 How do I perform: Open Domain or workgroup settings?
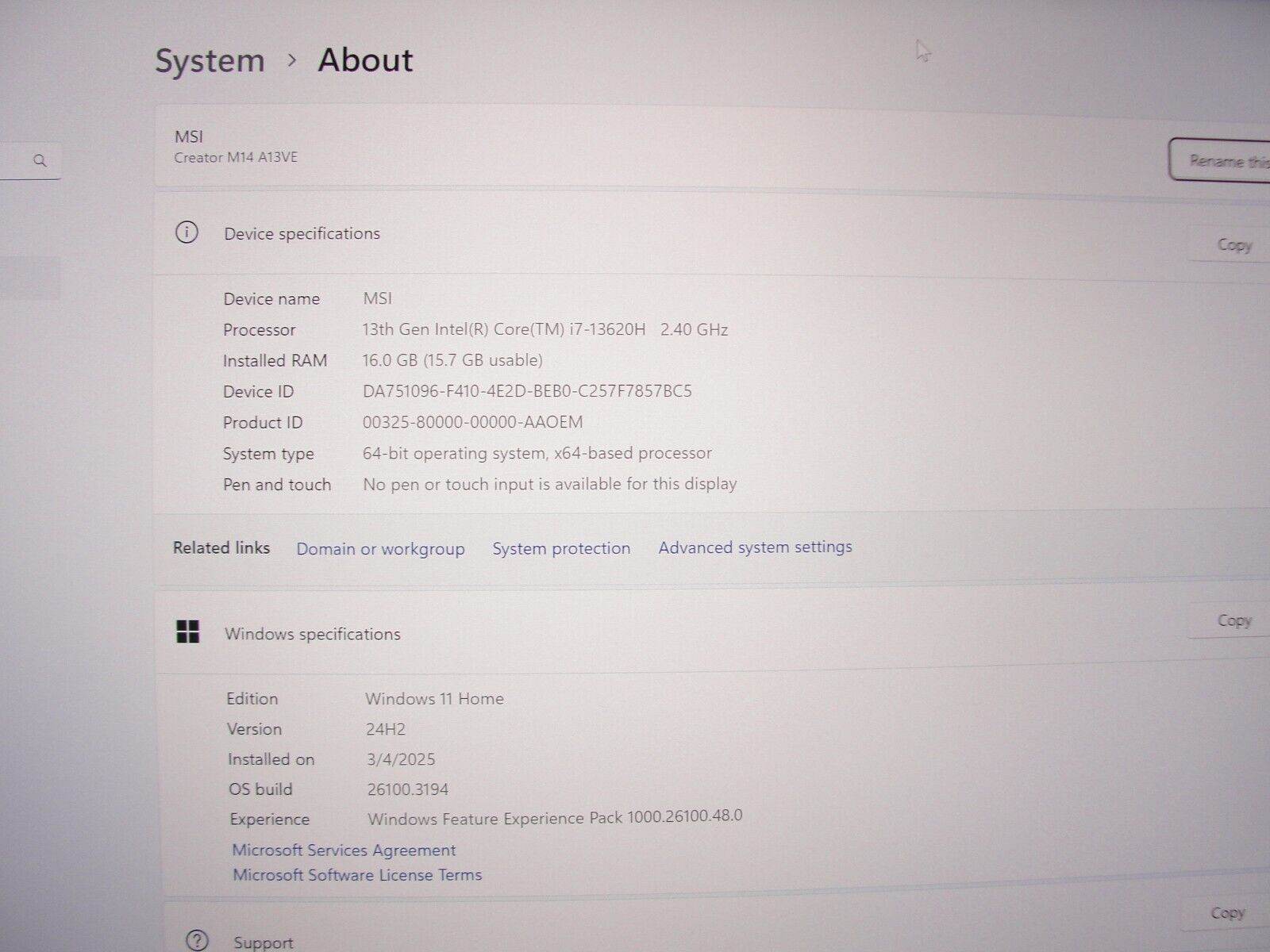[380, 548]
